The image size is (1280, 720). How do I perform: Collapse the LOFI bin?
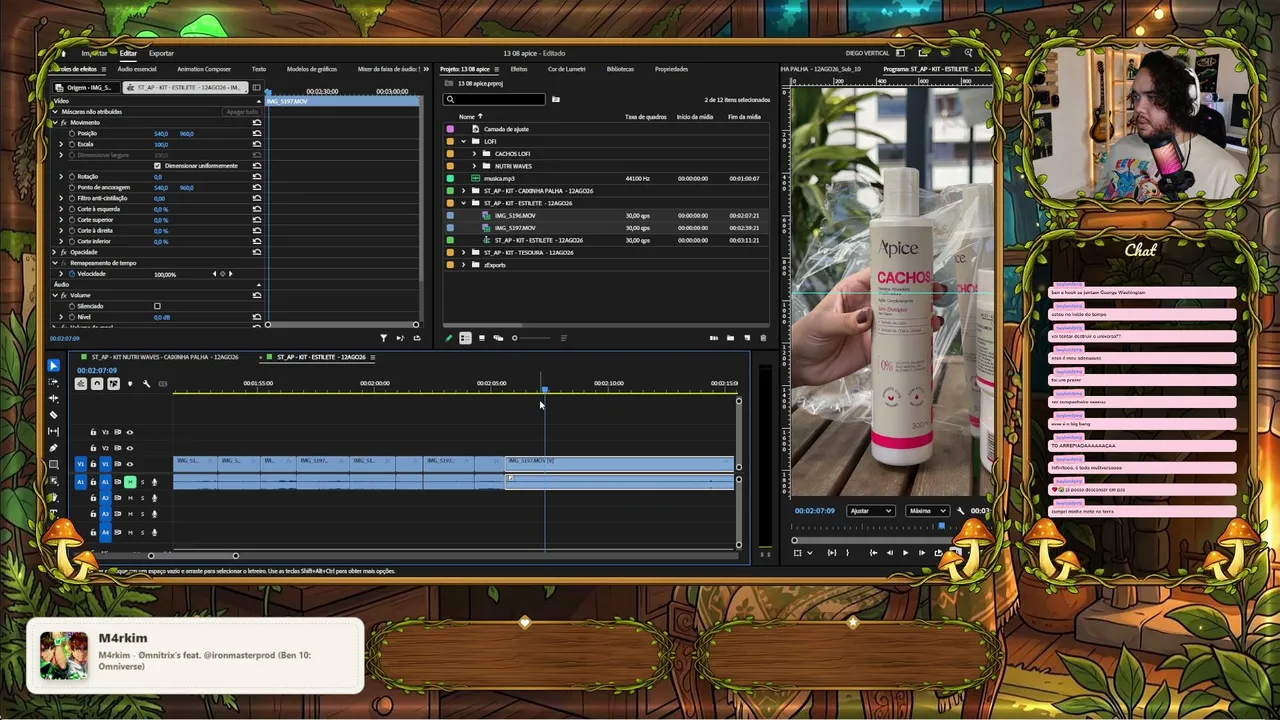pos(463,141)
